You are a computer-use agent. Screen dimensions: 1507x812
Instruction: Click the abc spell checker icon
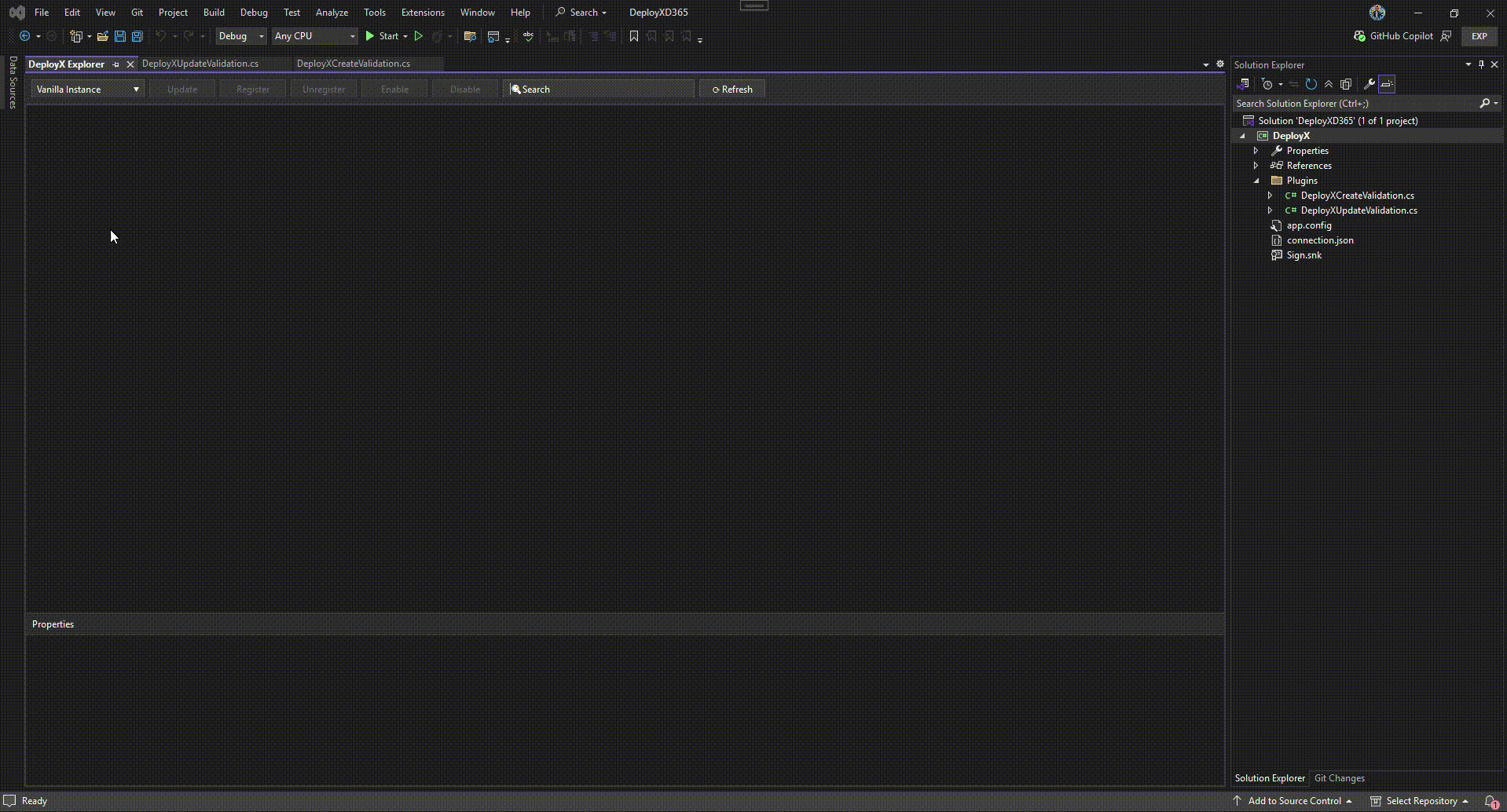[528, 36]
